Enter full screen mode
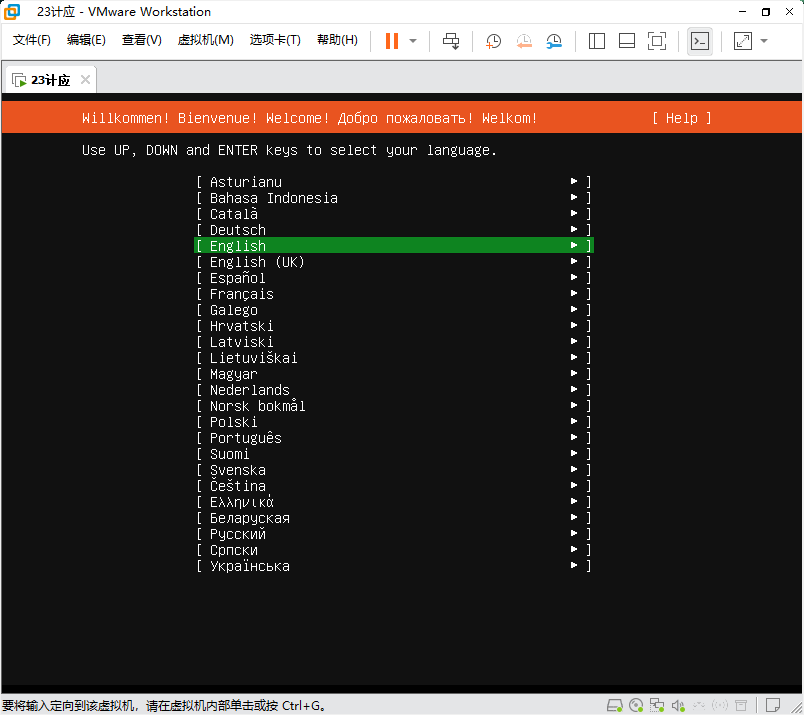The width and height of the screenshot is (804, 715). pyautogui.click(x=657, y=41)
